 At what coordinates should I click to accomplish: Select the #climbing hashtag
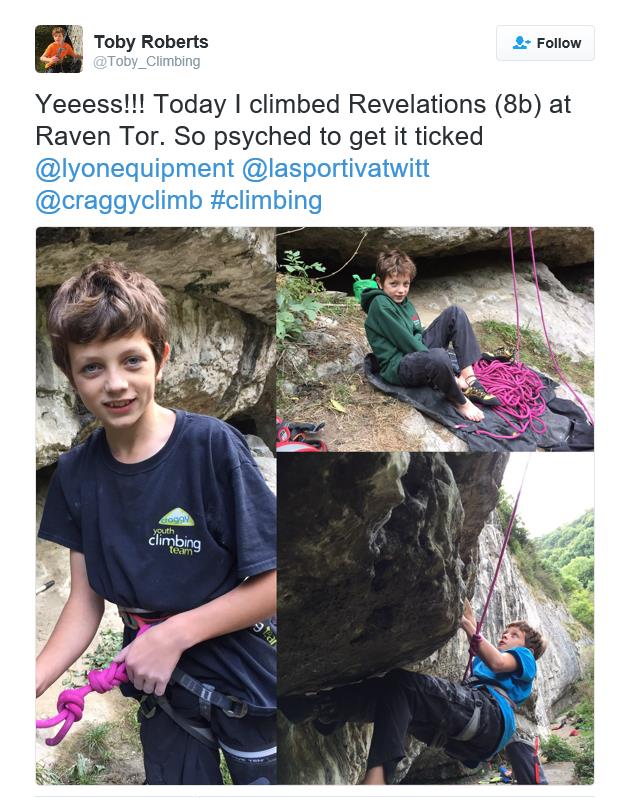266,200
